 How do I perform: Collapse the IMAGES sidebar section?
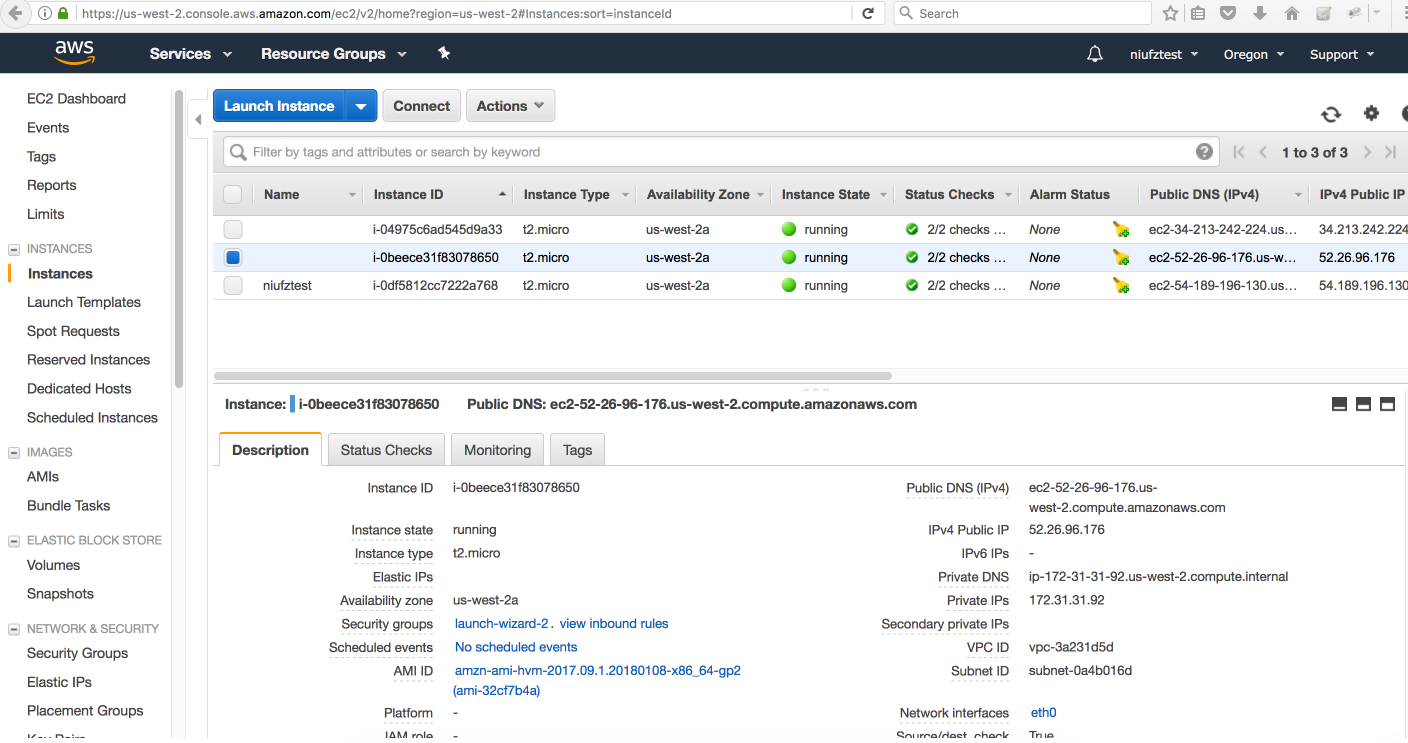click(14, 453)
